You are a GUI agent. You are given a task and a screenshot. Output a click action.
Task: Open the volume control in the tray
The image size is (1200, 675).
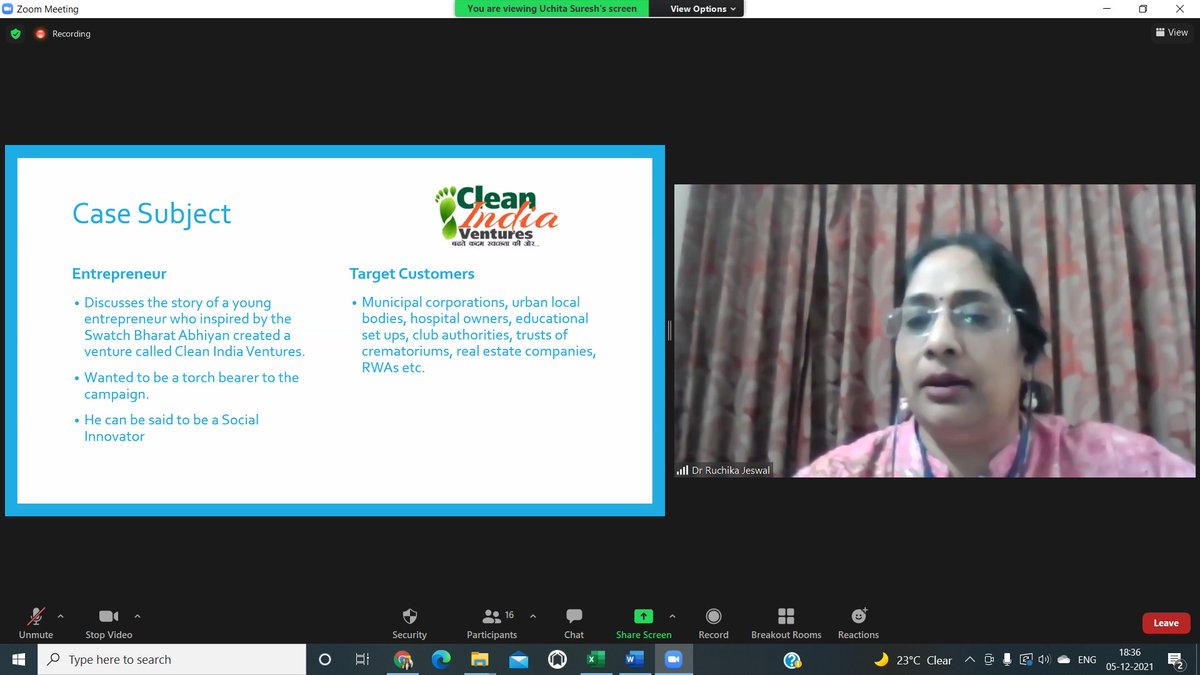(x=1043, y=659)
